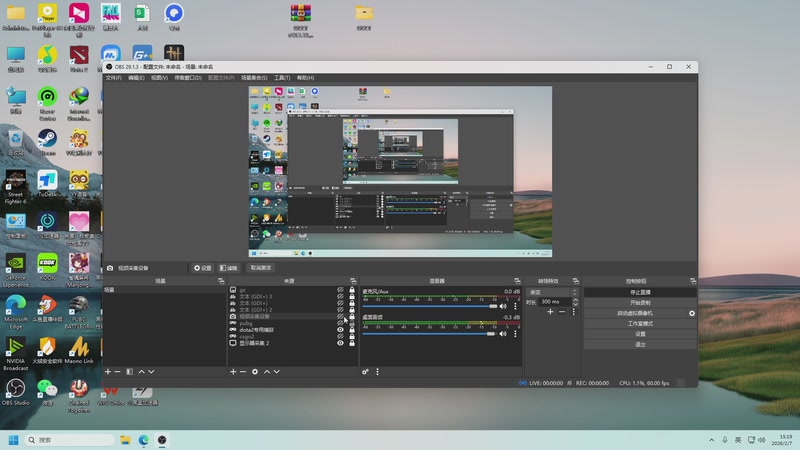
Task: Open File Explorer from the taskbar
Action: click(x=125, y=440)
